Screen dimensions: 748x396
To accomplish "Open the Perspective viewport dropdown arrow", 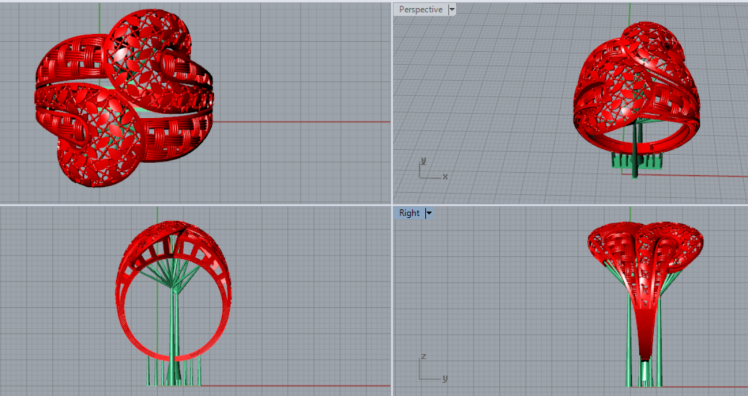I will (x=452, y=10).
